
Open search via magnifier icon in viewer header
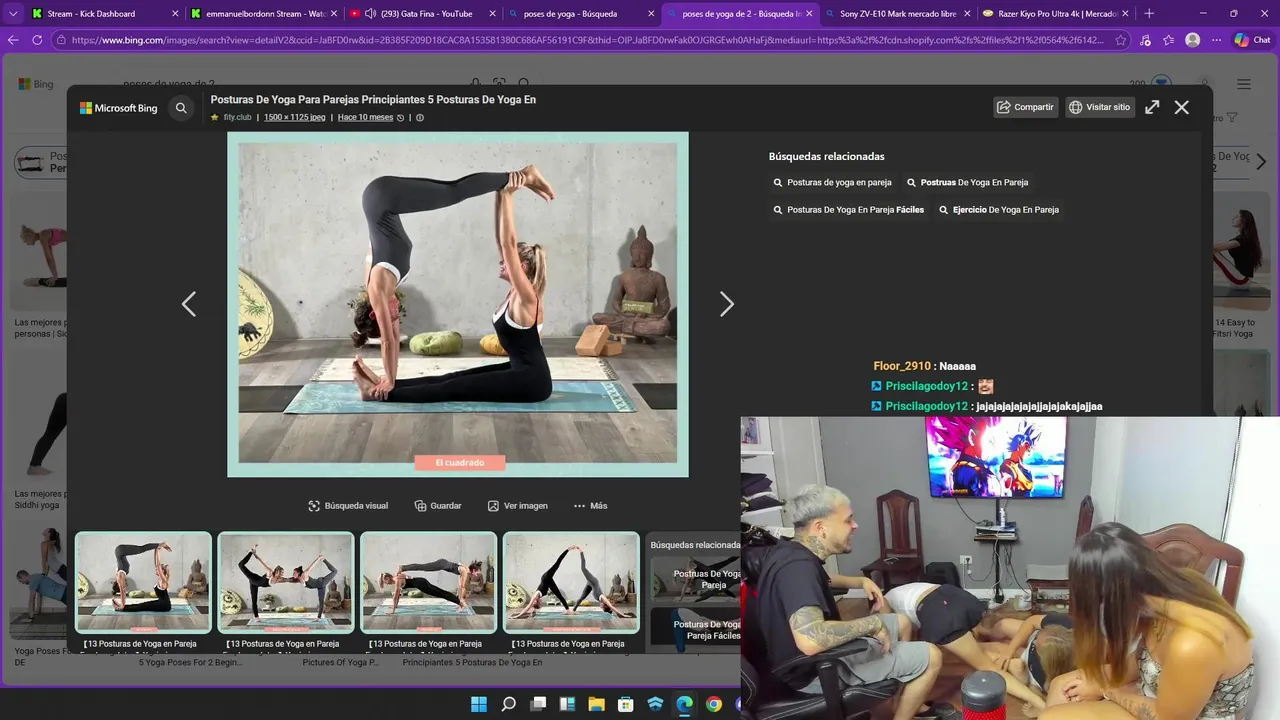coord(181,108)
